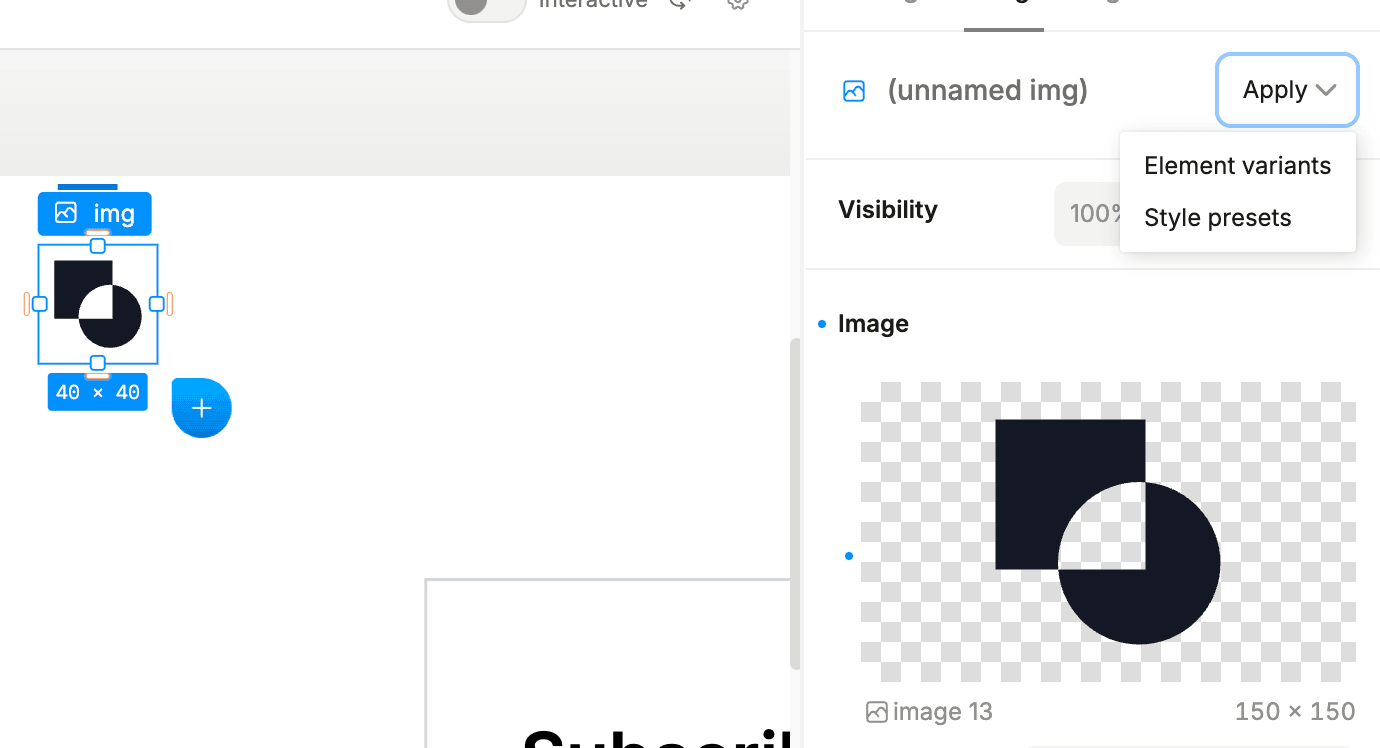Open the Apply dropdown button
The image size is (1380, 748).
coord(1287,90)
